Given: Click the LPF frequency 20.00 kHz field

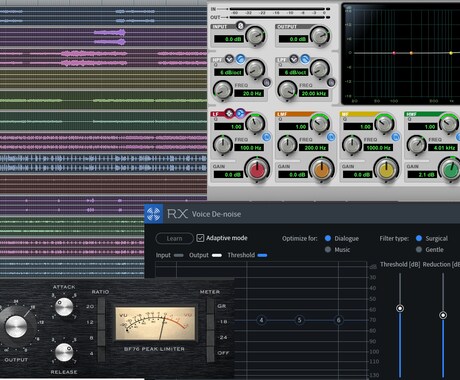Looking at the screenshot, I should 314,93.
